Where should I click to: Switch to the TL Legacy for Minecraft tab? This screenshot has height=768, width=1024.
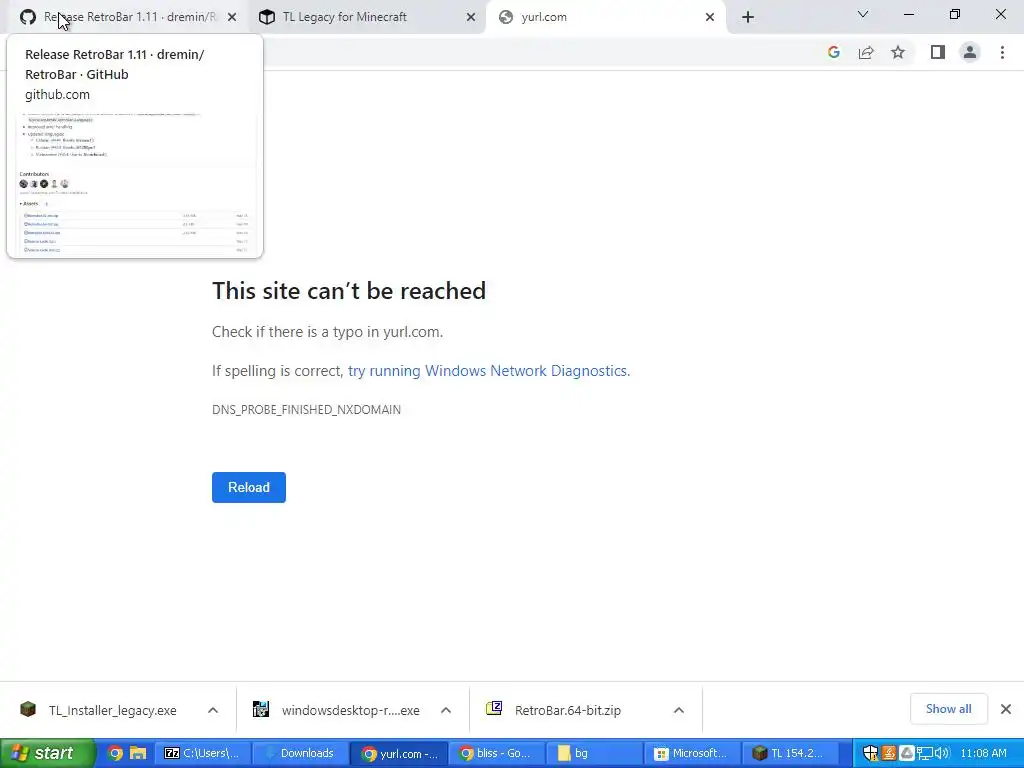click(x=366, y=17)
